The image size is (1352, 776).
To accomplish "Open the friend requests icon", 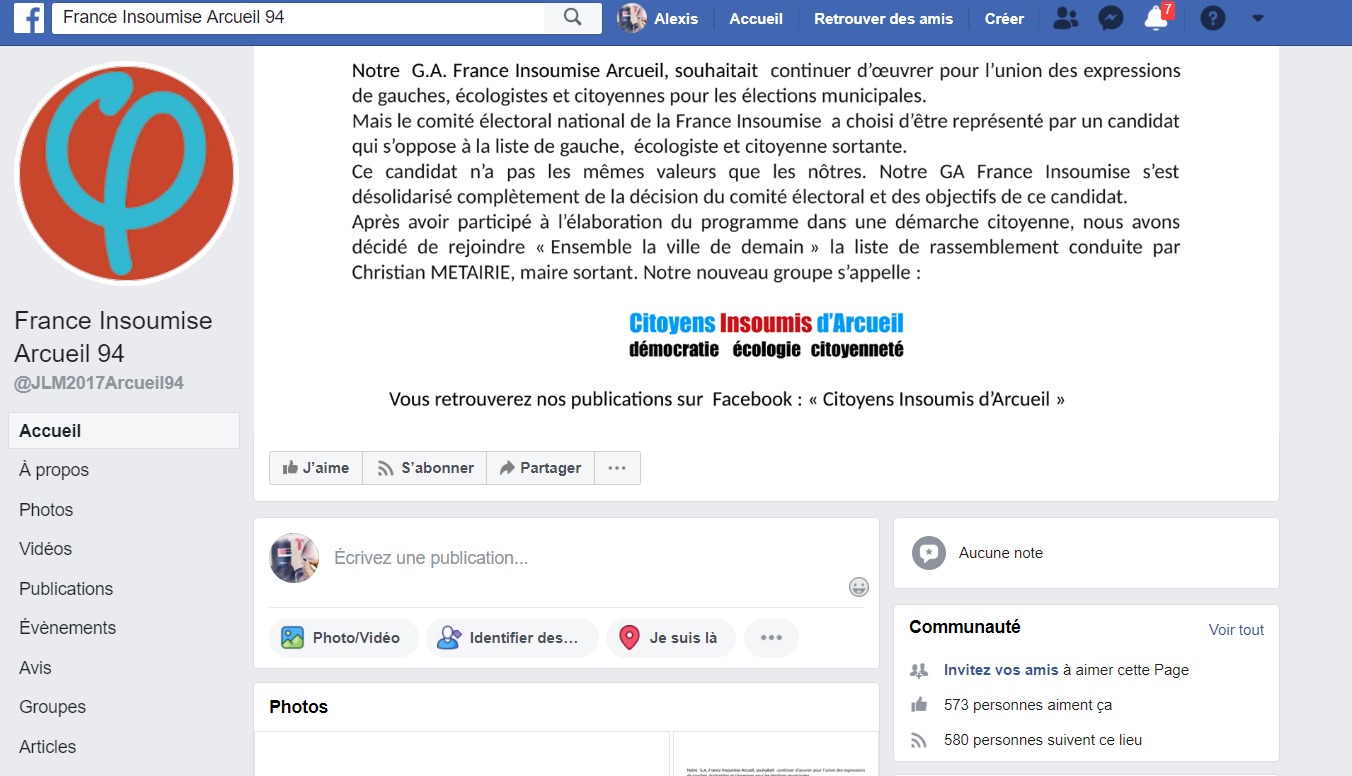I will click(x=1067, y=18).
